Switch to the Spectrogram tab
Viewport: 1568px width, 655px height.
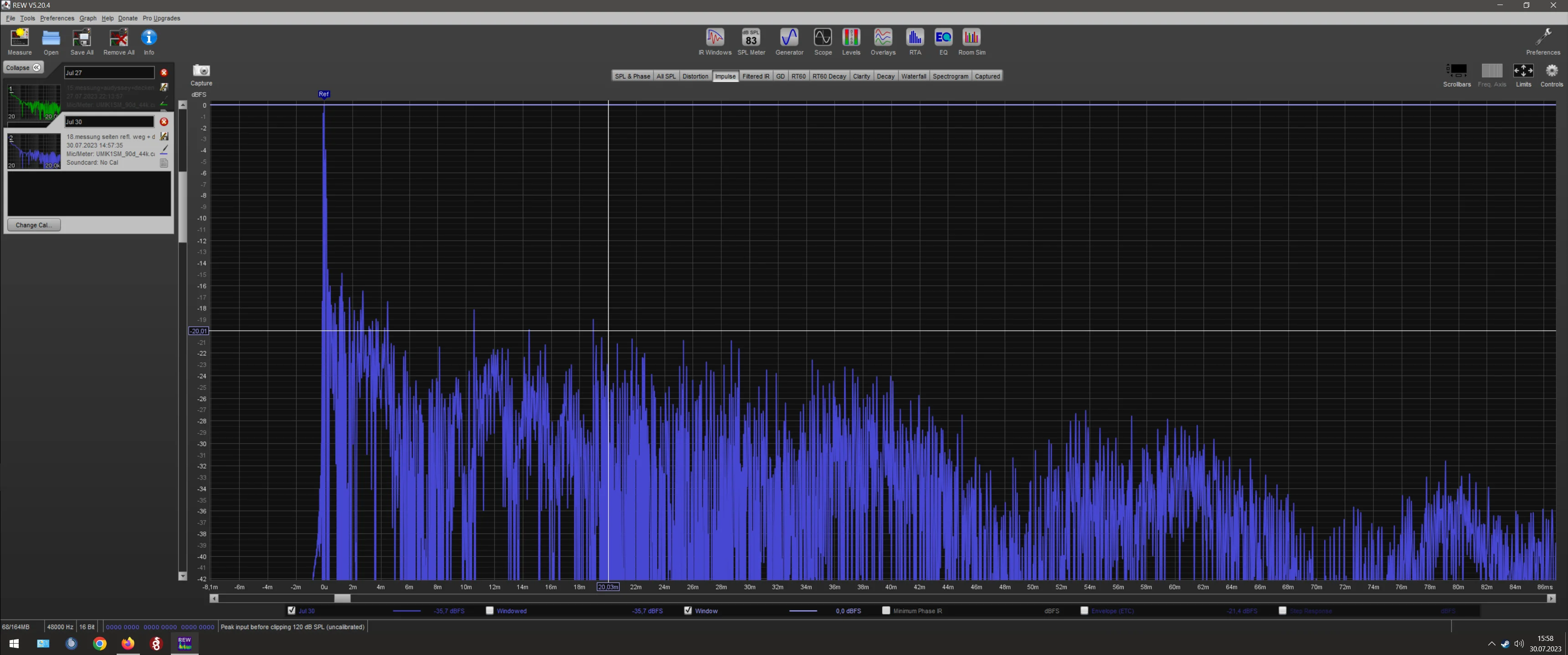(950, 76)
